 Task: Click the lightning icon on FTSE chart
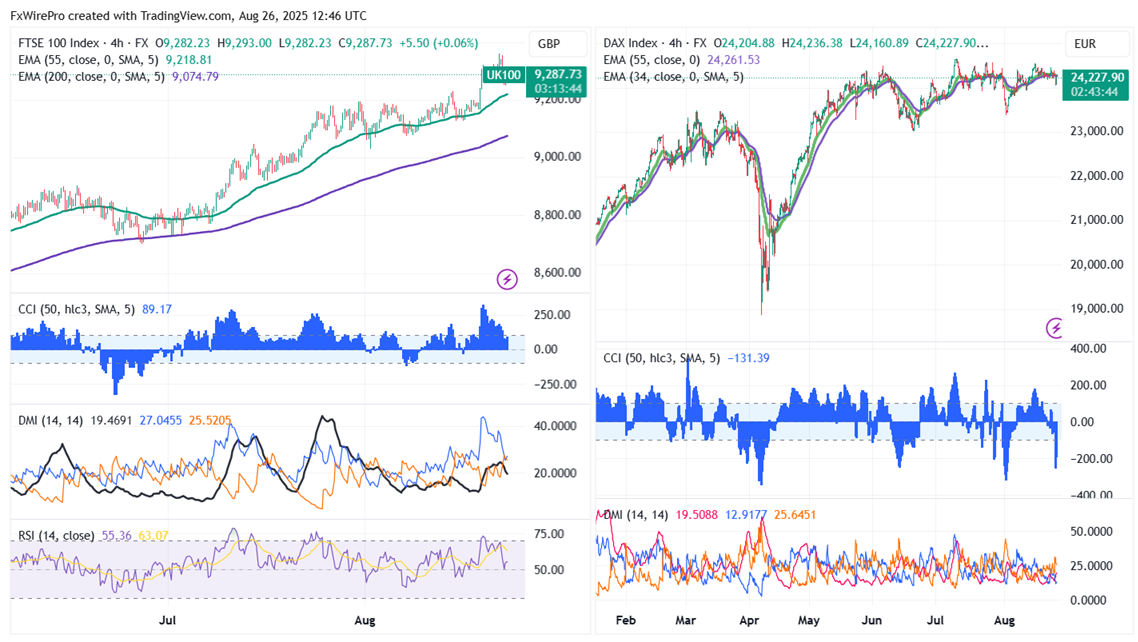(x=507, y=279)
